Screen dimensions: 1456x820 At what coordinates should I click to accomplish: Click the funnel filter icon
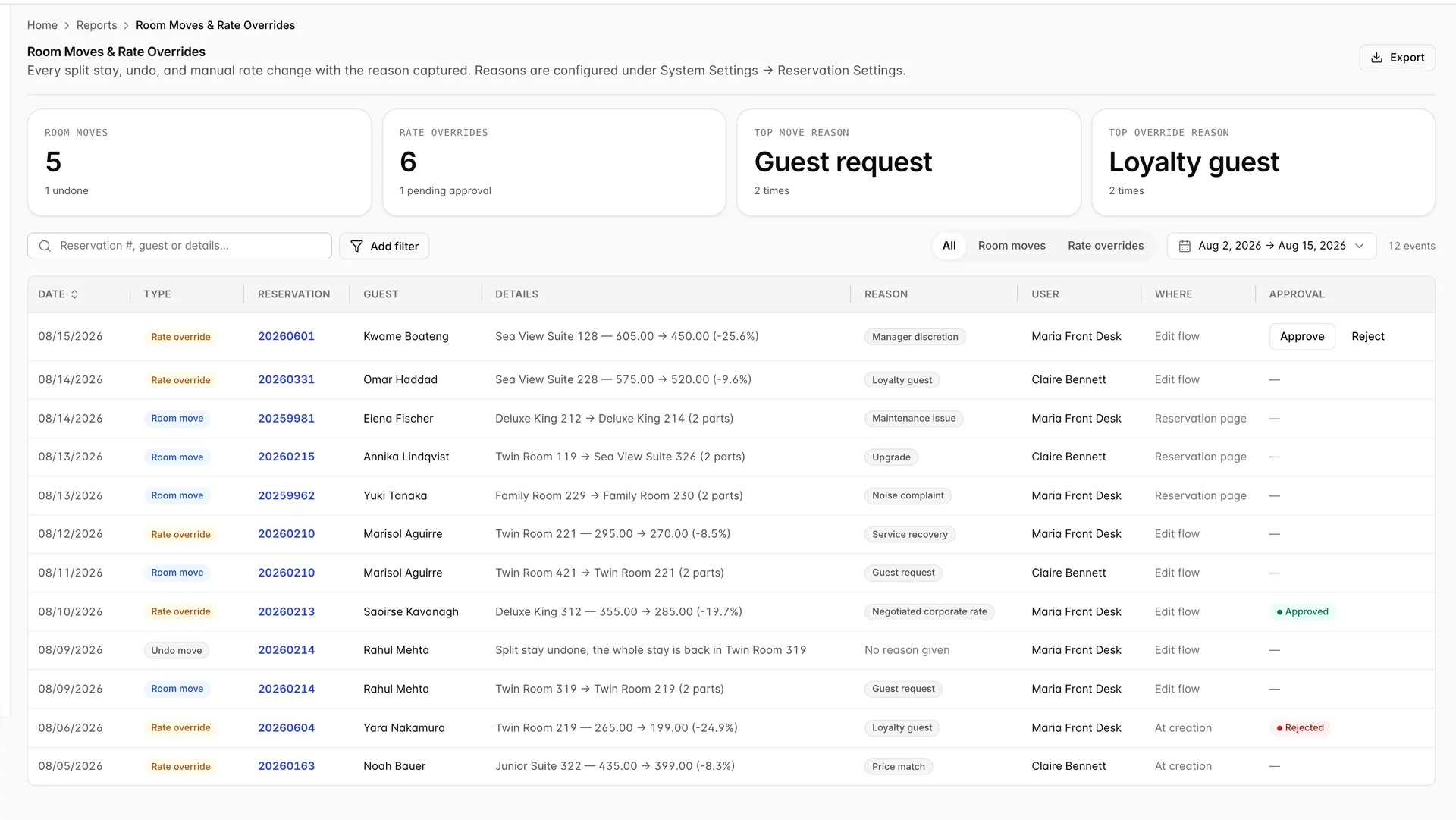point(356,246)
